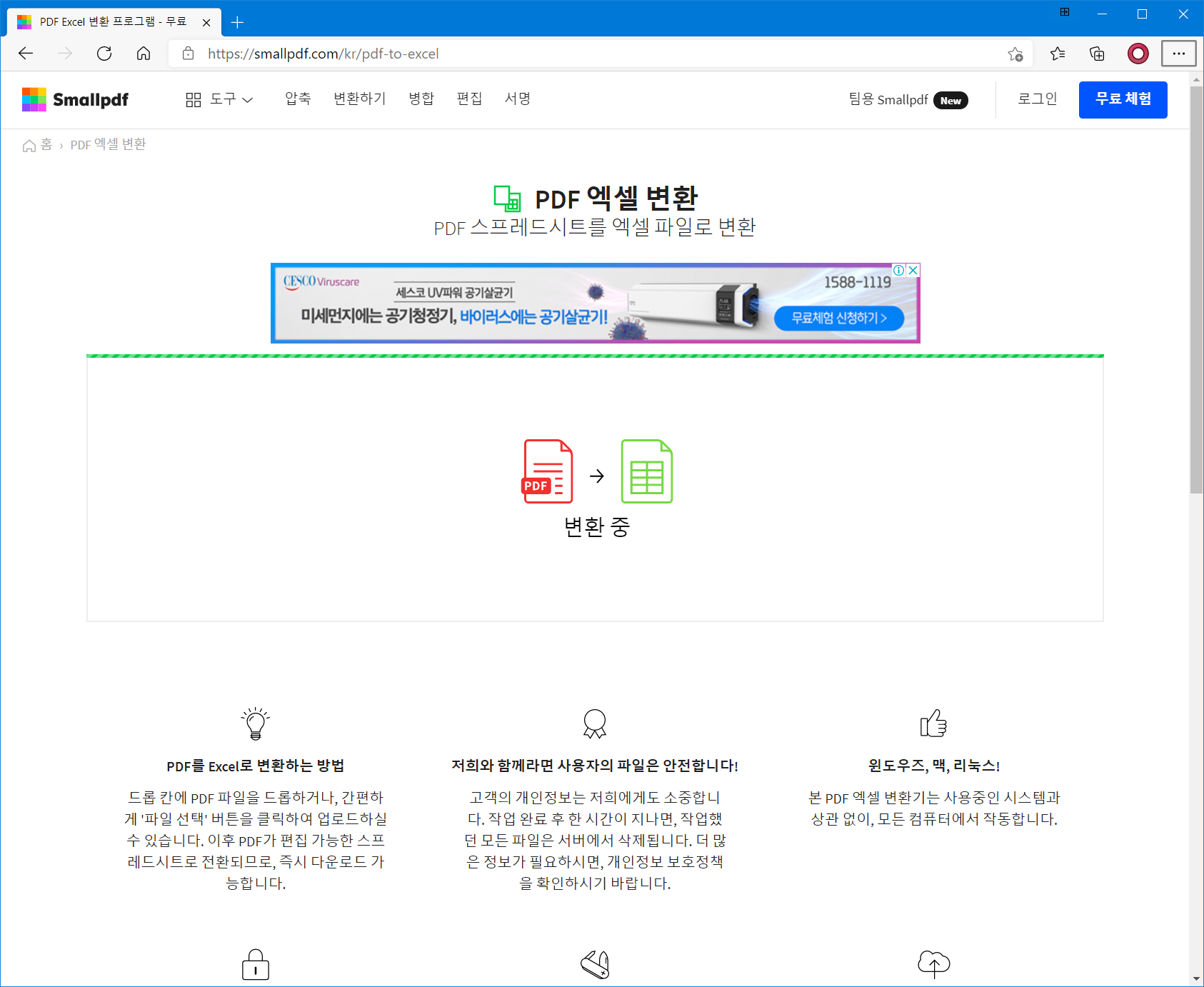Open the 편집 menu item
This screenshot has height=987, width=1204.
click(x=469, y=99)
